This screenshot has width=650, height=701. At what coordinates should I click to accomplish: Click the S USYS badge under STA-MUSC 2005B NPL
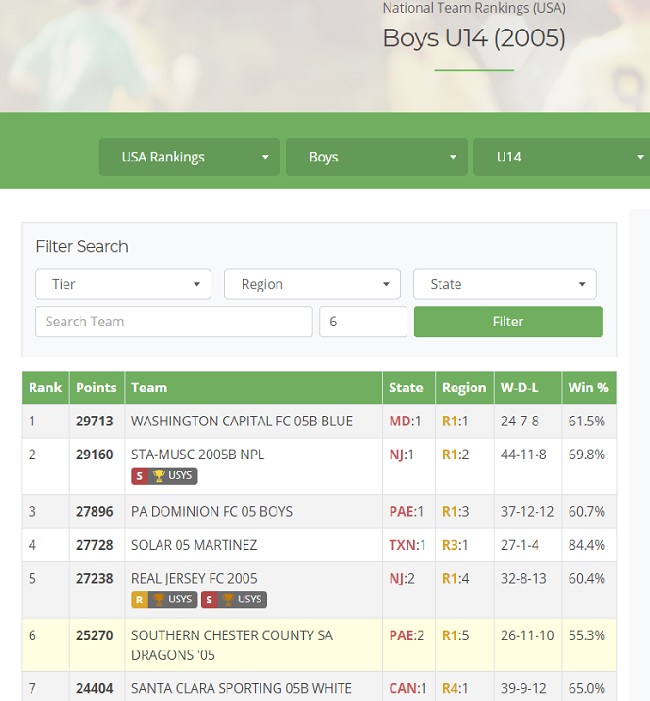click(164, 476)
